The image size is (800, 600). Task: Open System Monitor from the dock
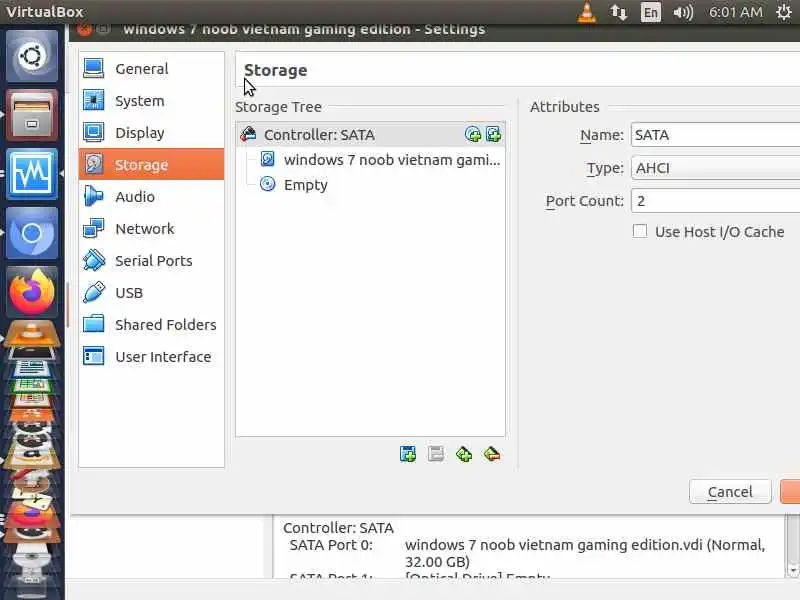(x=32, y=174)
